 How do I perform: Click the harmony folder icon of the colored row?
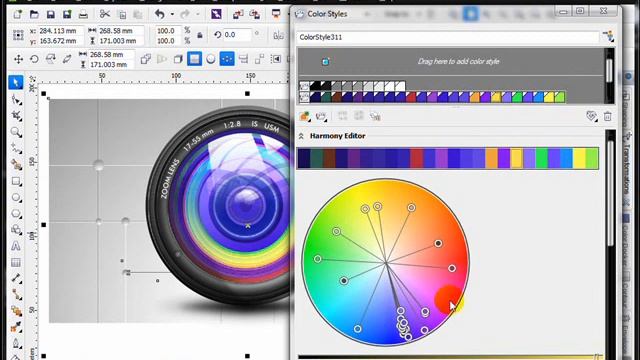pyautogui.click(x=304, y=97)
